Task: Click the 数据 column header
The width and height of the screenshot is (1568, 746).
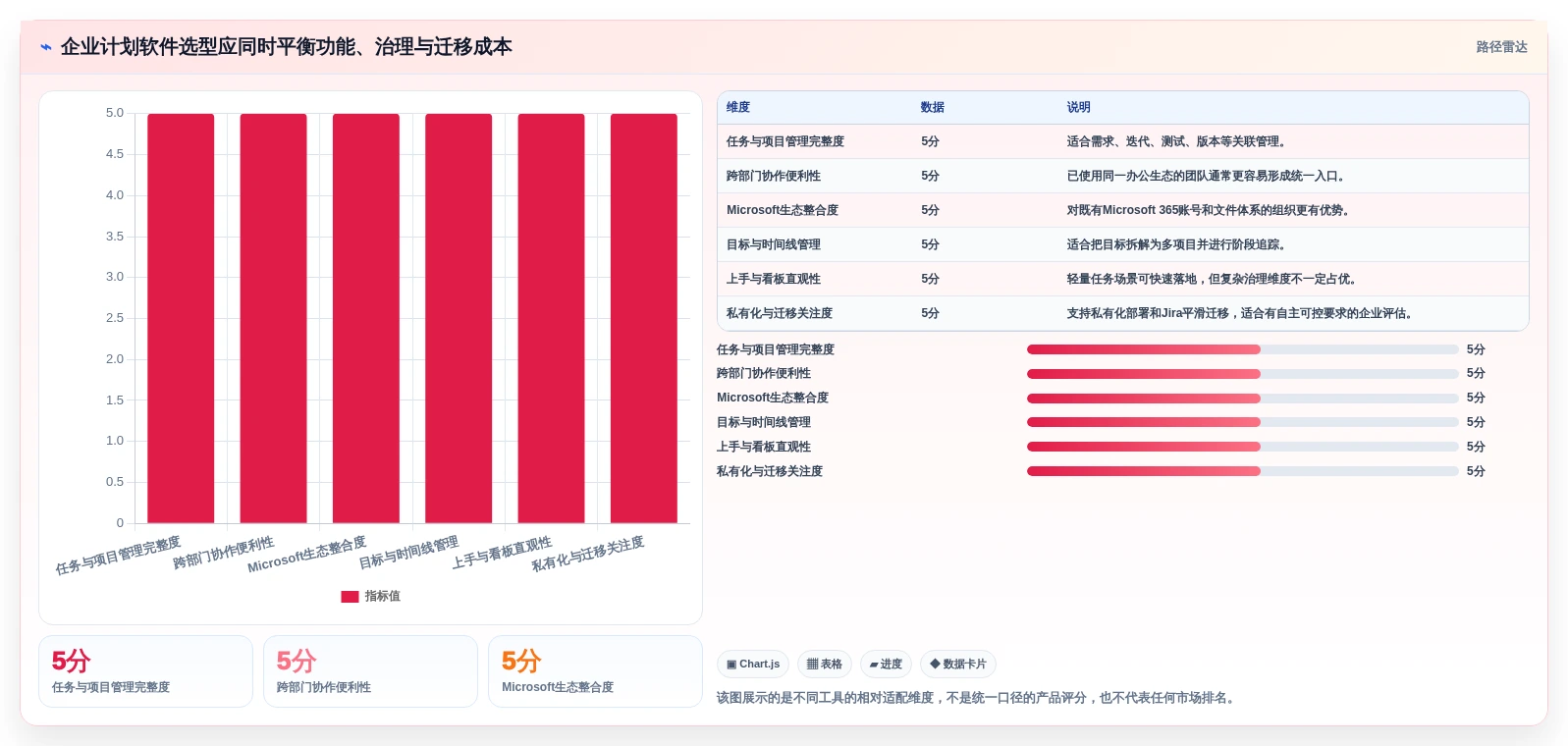Action: [x=933, y=107]
